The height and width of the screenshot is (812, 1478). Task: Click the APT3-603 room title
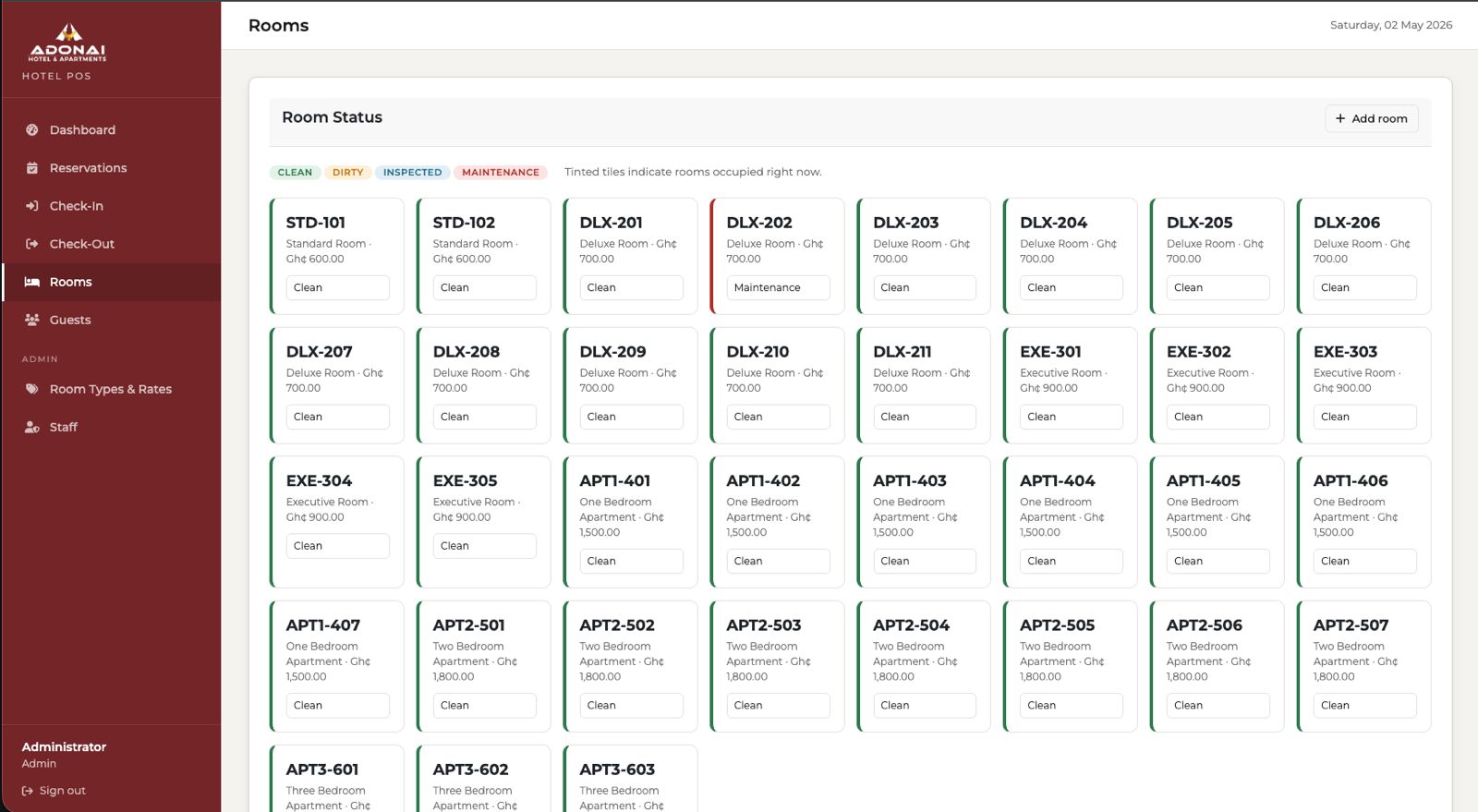pyautogui.click(x=617, y=770)
